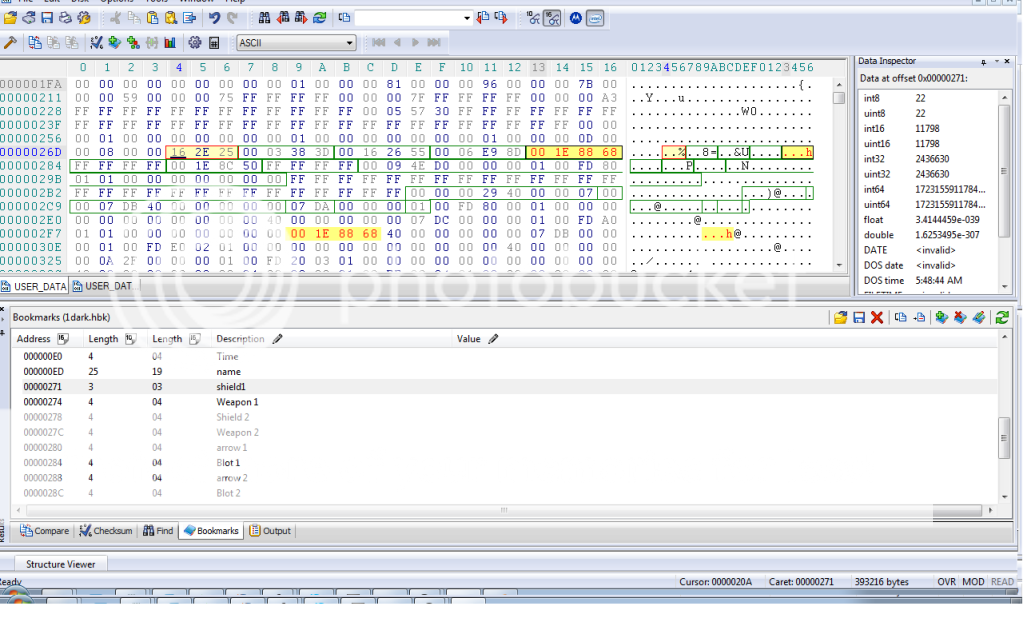Click the Undo arrow icon
The height and width of the screenshot is (622, 1023).
click(x=214, y=18)
